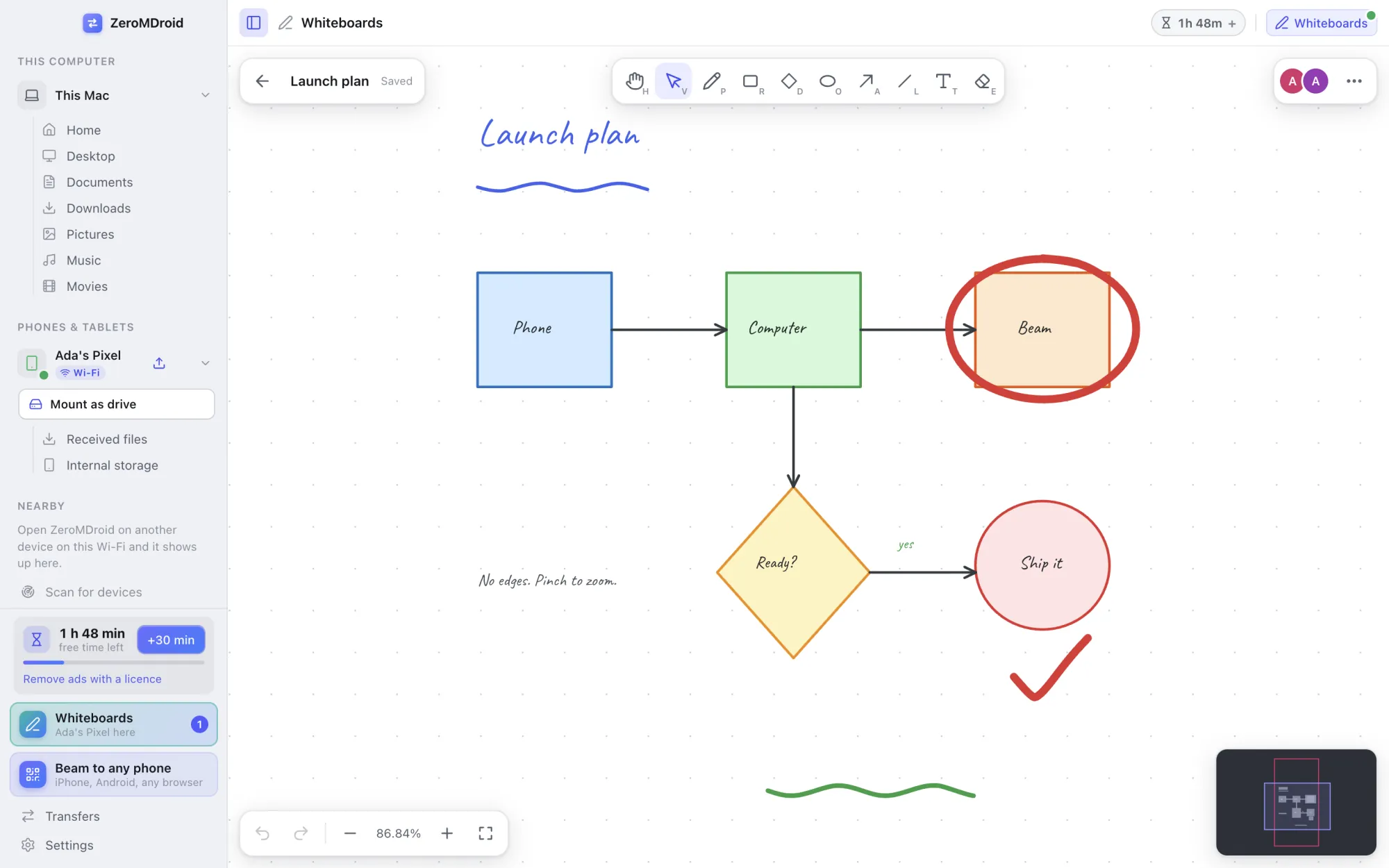Screen dimensions: 1389x868
Task: Fit whiteboard to screen
Action: 485,833
